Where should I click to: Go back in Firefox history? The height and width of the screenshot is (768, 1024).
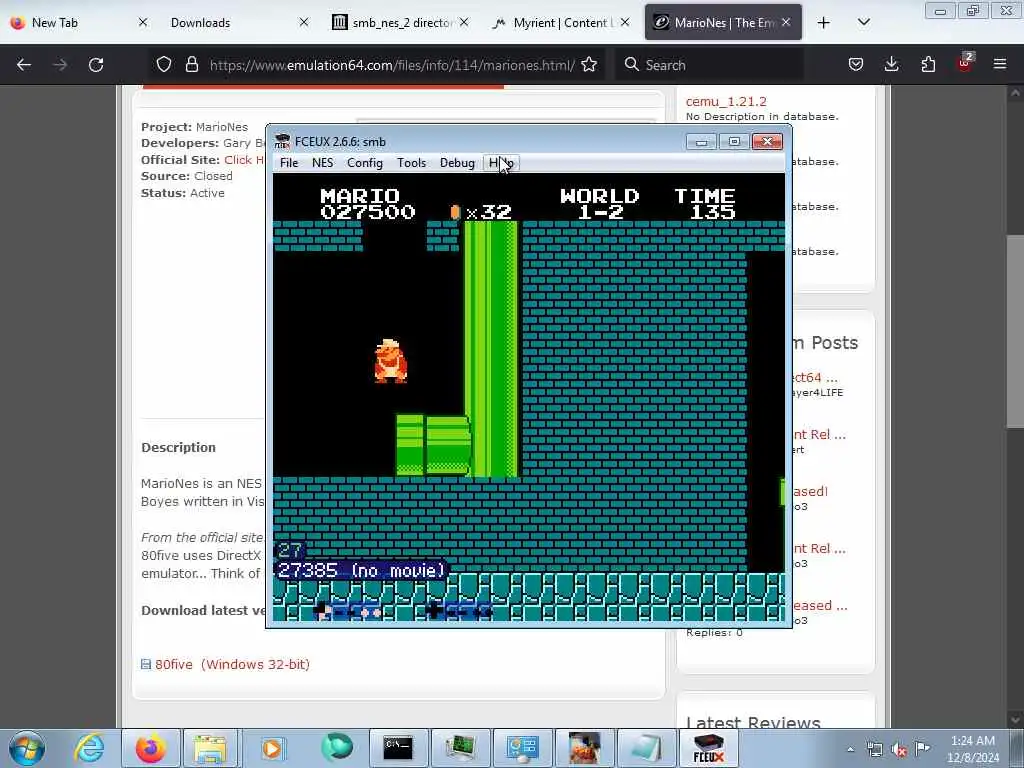[24, 65]
